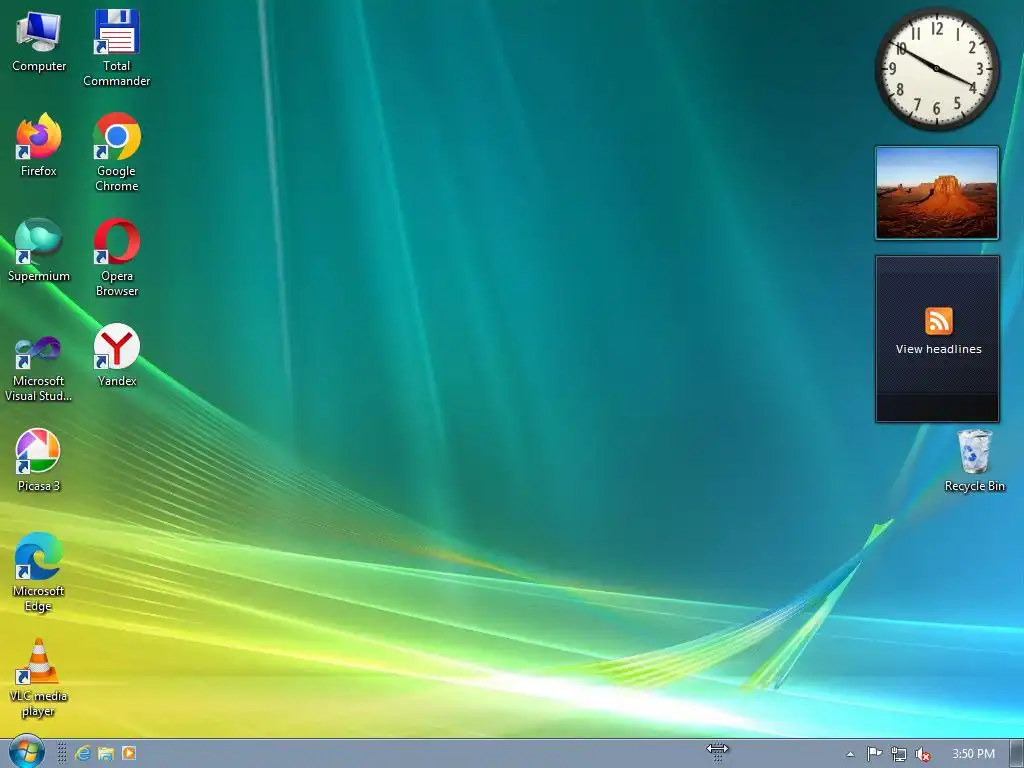Select Microsoft Visual Studio shortcut

(x=39, y=369)
